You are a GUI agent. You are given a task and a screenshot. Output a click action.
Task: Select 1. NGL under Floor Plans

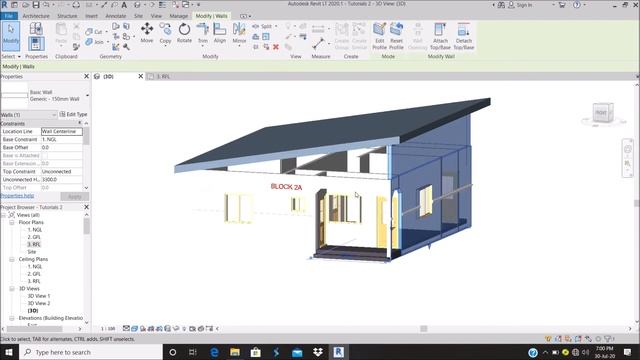click(35, 230)
